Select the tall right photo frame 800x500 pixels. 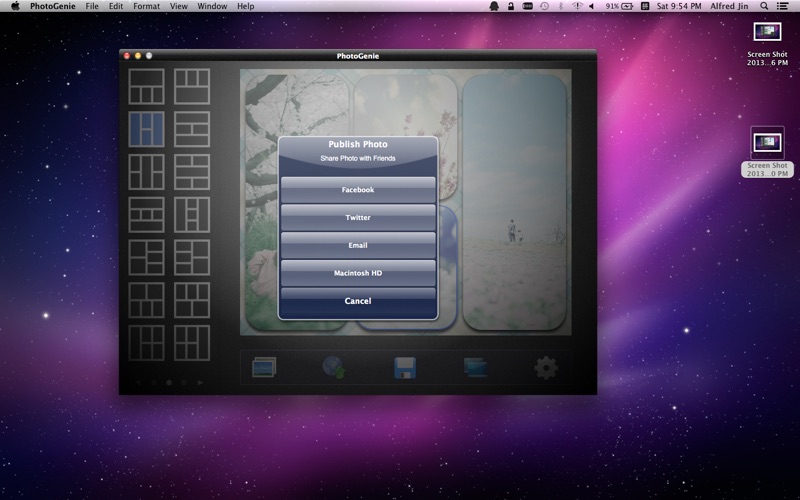click(x=514, y=203)
